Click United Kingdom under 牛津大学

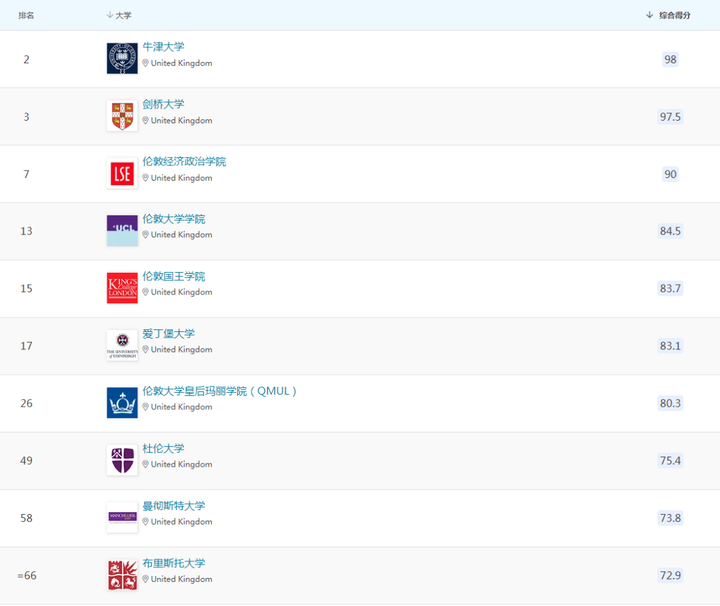[181, 63]
